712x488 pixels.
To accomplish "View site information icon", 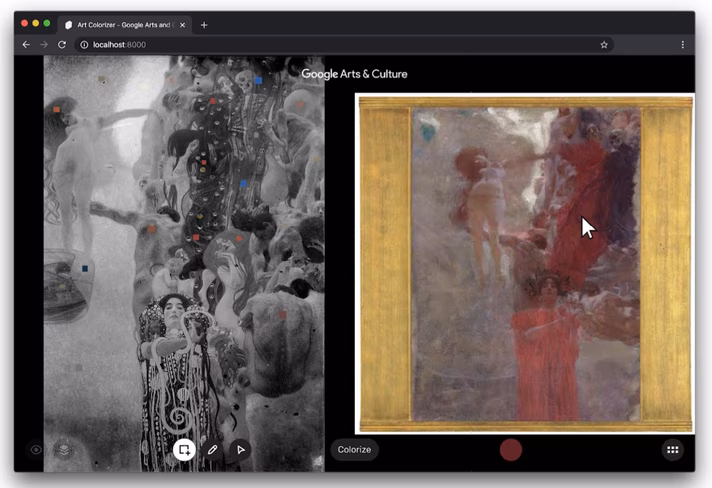I will tap(84, 44).
